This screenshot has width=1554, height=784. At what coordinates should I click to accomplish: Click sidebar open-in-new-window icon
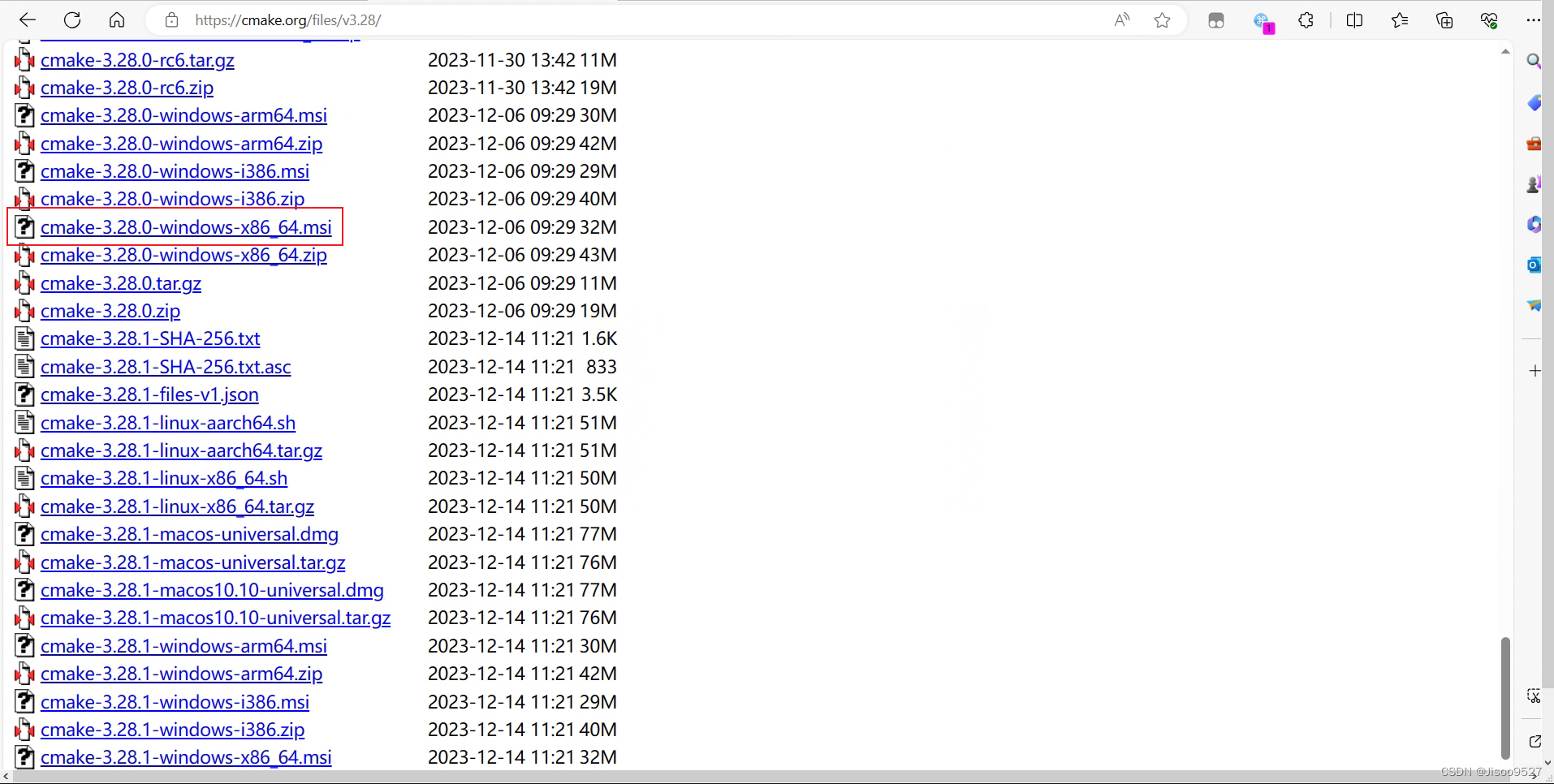1535,741
